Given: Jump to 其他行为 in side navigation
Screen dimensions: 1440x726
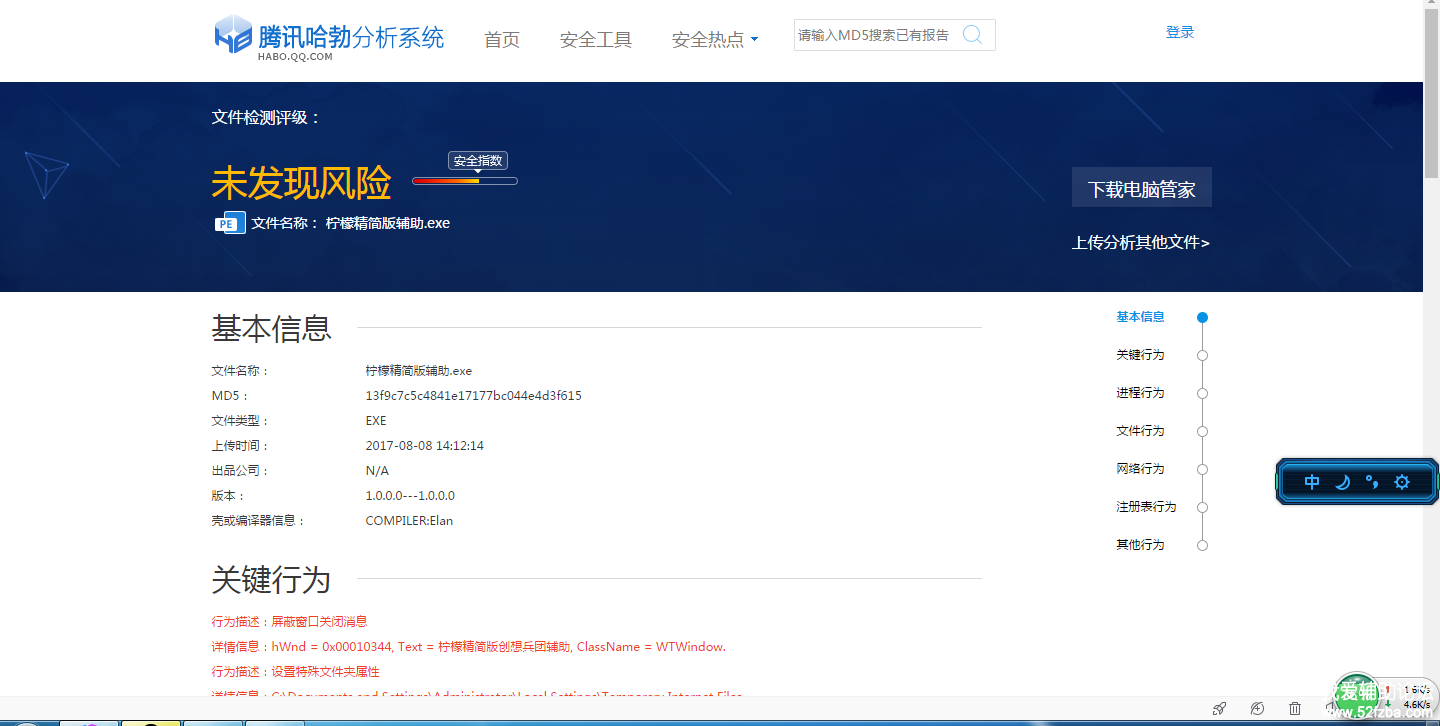Looking at the screenshot, I should 1141,545.
